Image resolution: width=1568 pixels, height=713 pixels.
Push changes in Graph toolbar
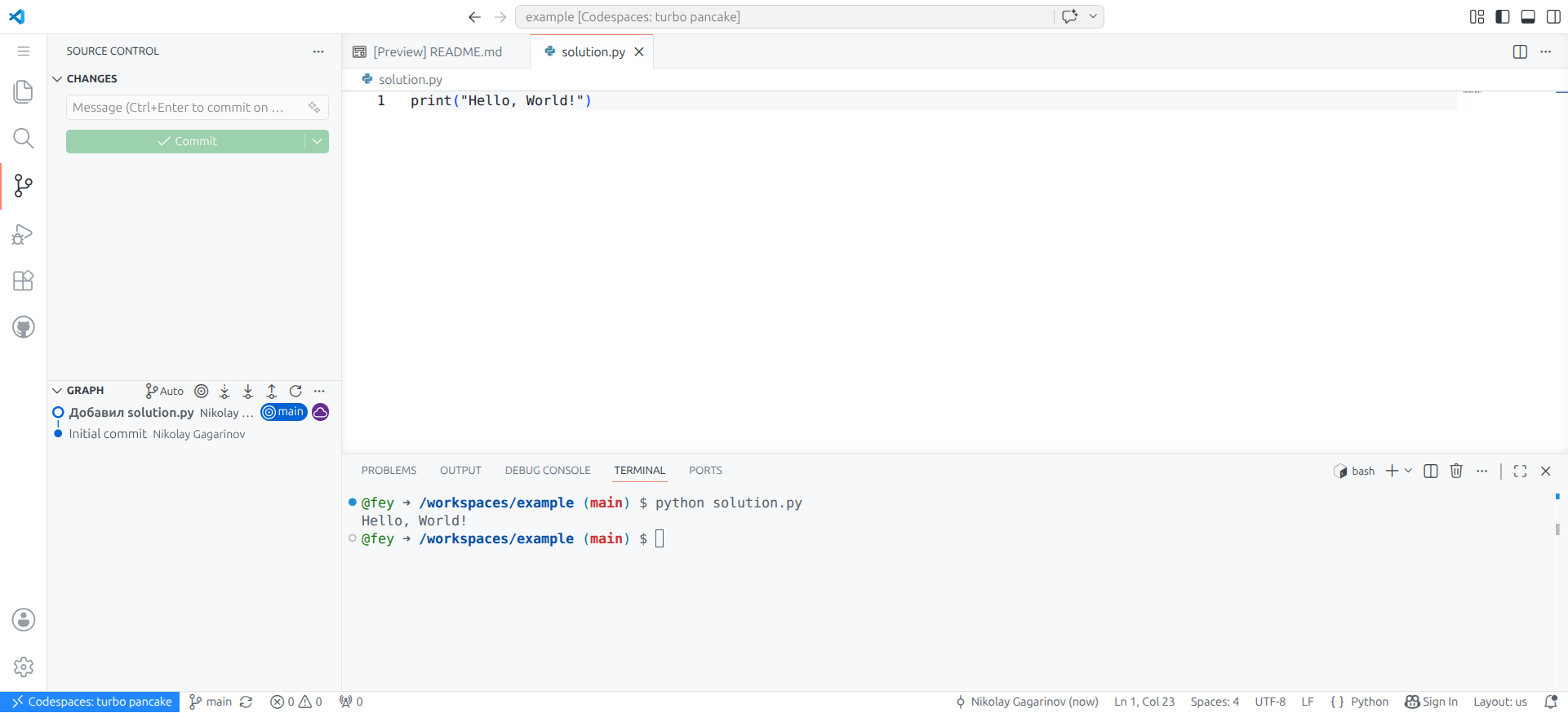click(272, 391)
